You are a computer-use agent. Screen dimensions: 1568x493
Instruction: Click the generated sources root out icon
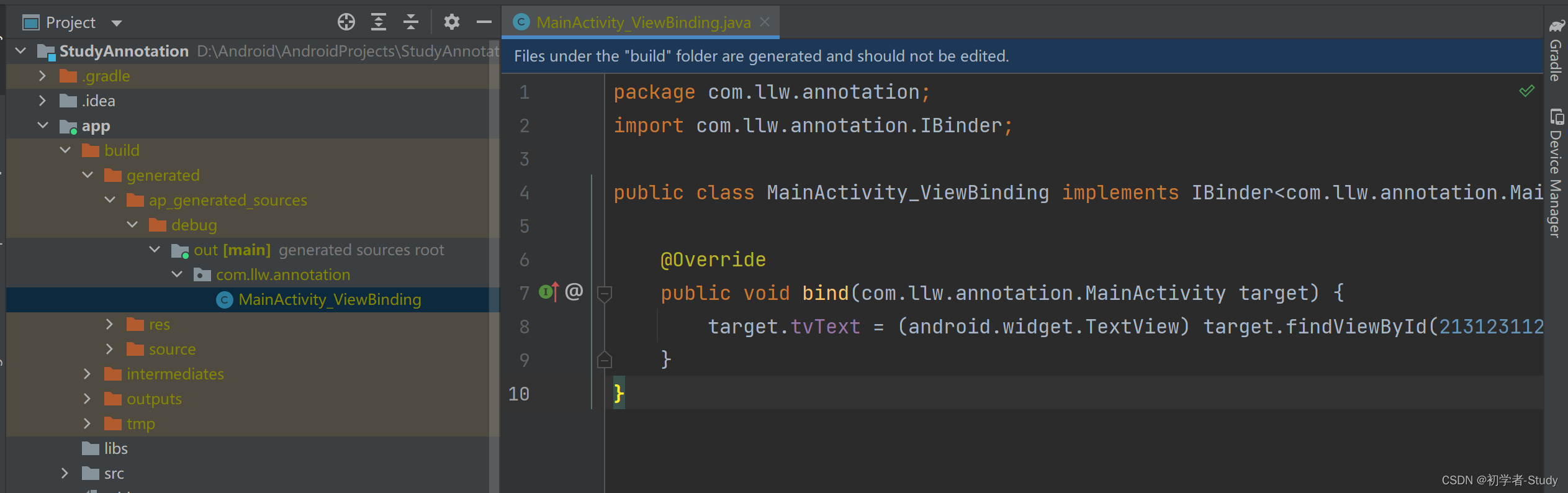[180, 250]
